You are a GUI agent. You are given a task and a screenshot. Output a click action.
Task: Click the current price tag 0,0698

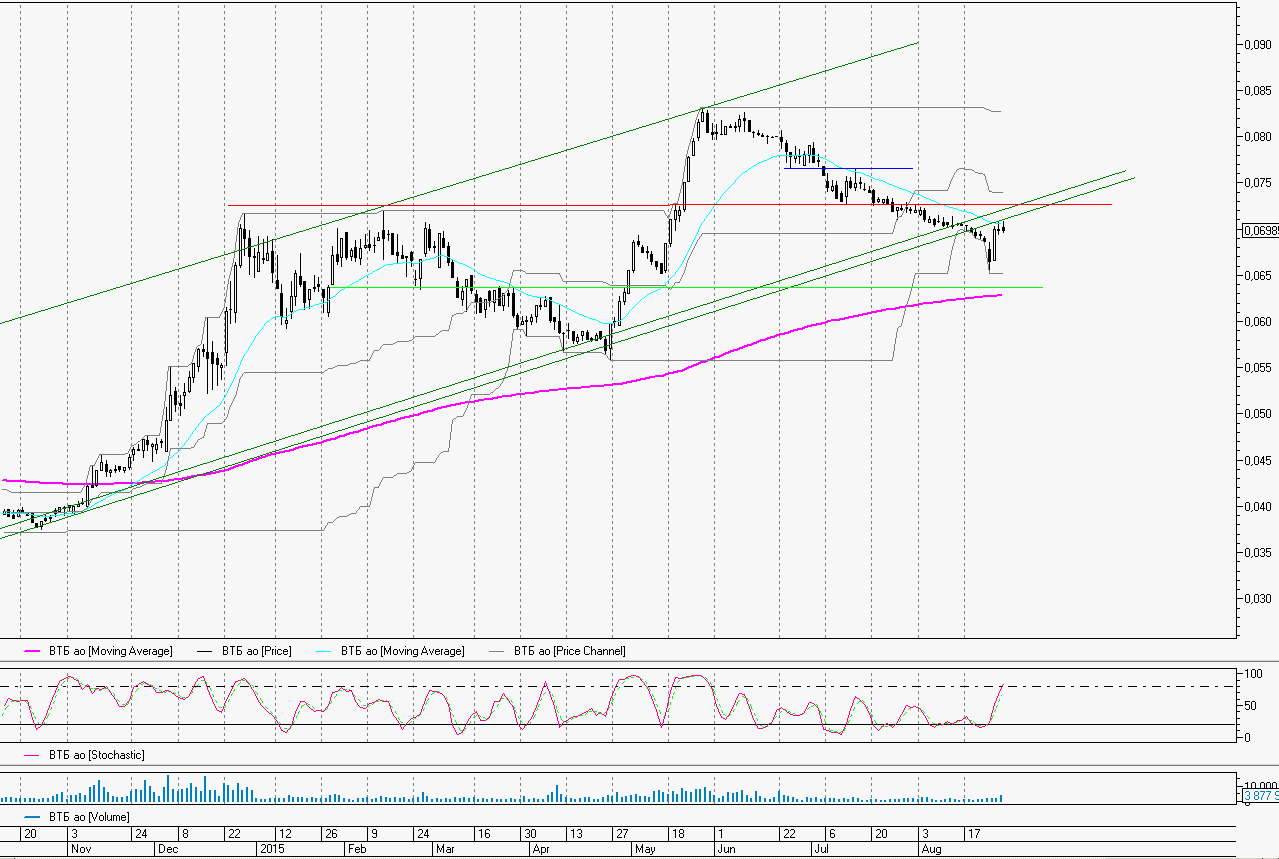pos(1259,230)
